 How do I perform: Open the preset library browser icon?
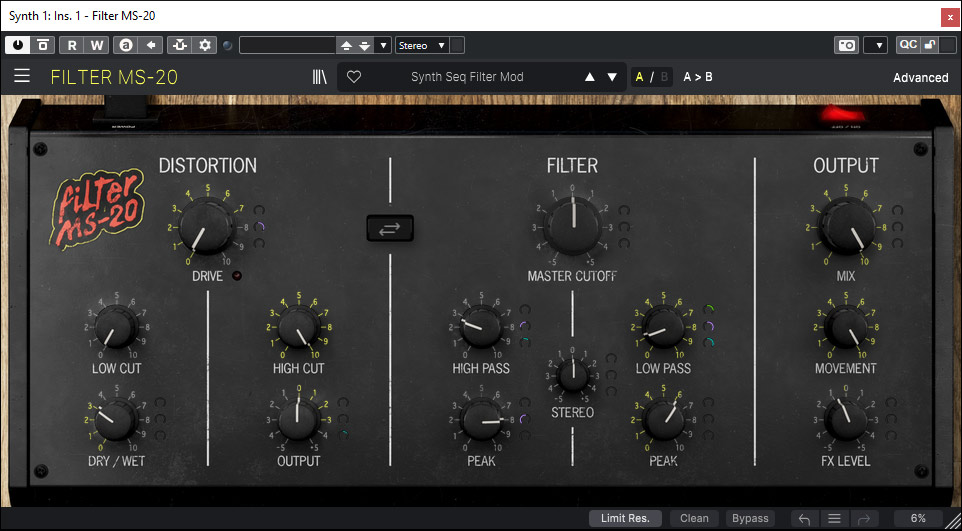[x=320, y=77]
